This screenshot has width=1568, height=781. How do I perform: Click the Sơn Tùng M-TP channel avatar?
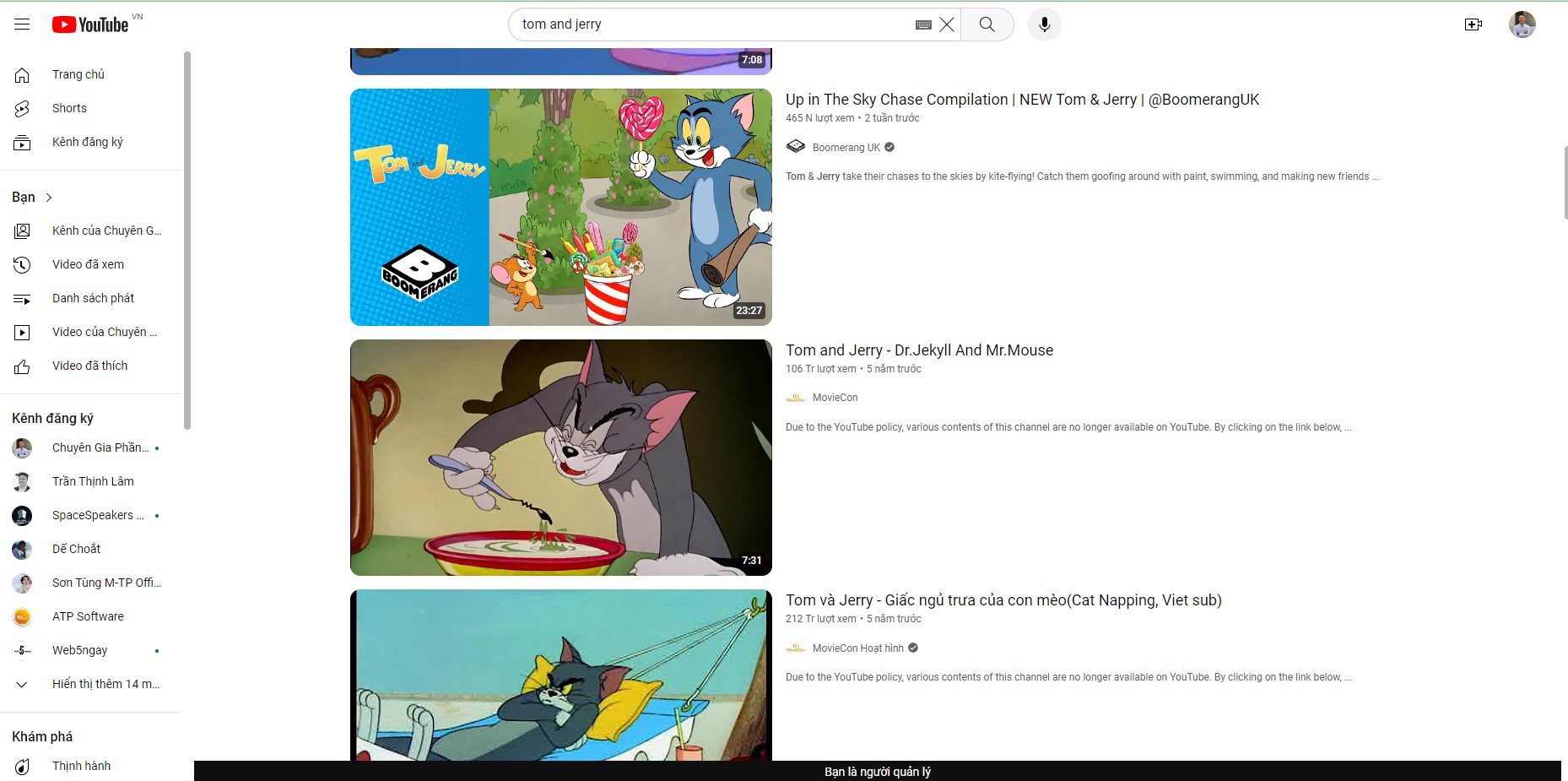(x=22, y=583)
